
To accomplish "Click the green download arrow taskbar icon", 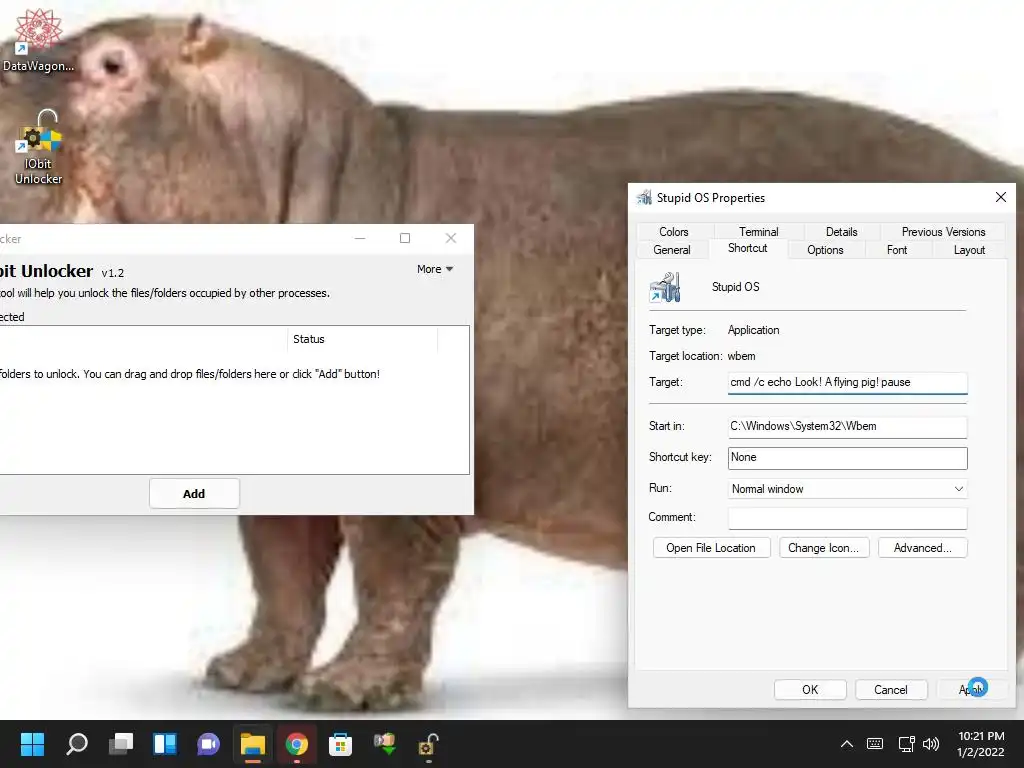I will pyautogui.click(x=385, y=744).
